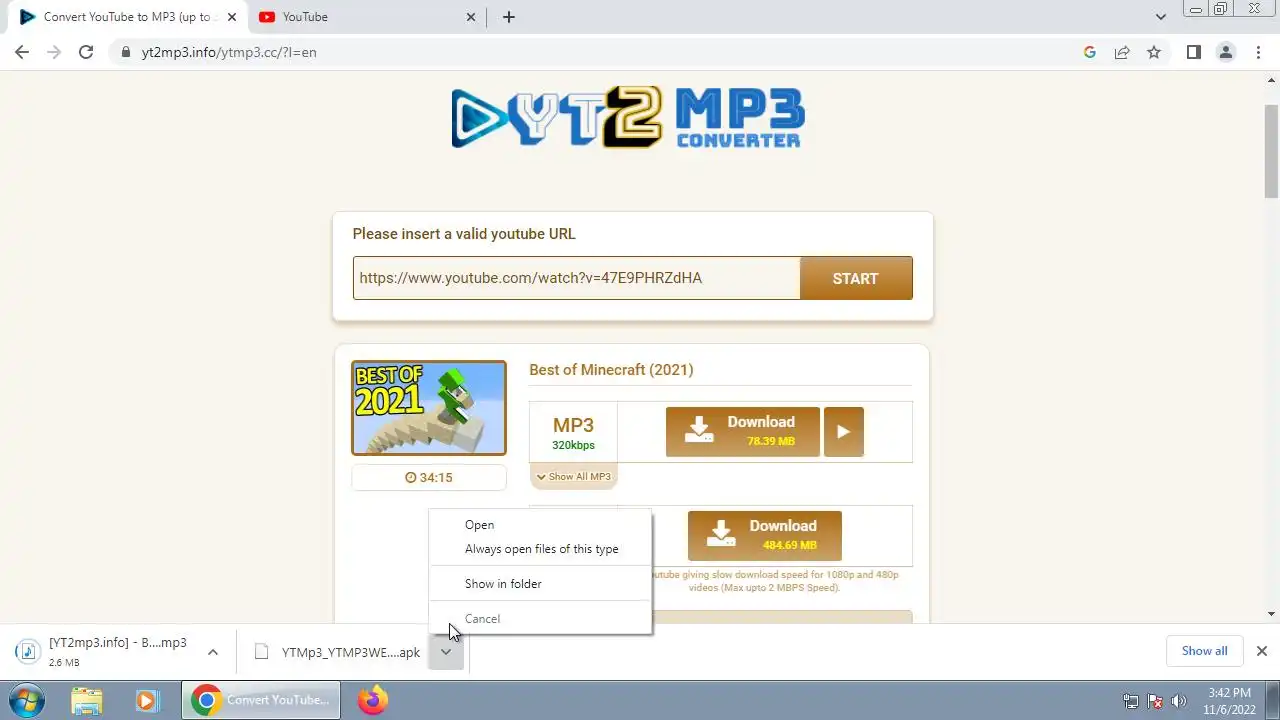
Task: Open the Best of 2021 video thumbnail
Action: pos(429,408)
